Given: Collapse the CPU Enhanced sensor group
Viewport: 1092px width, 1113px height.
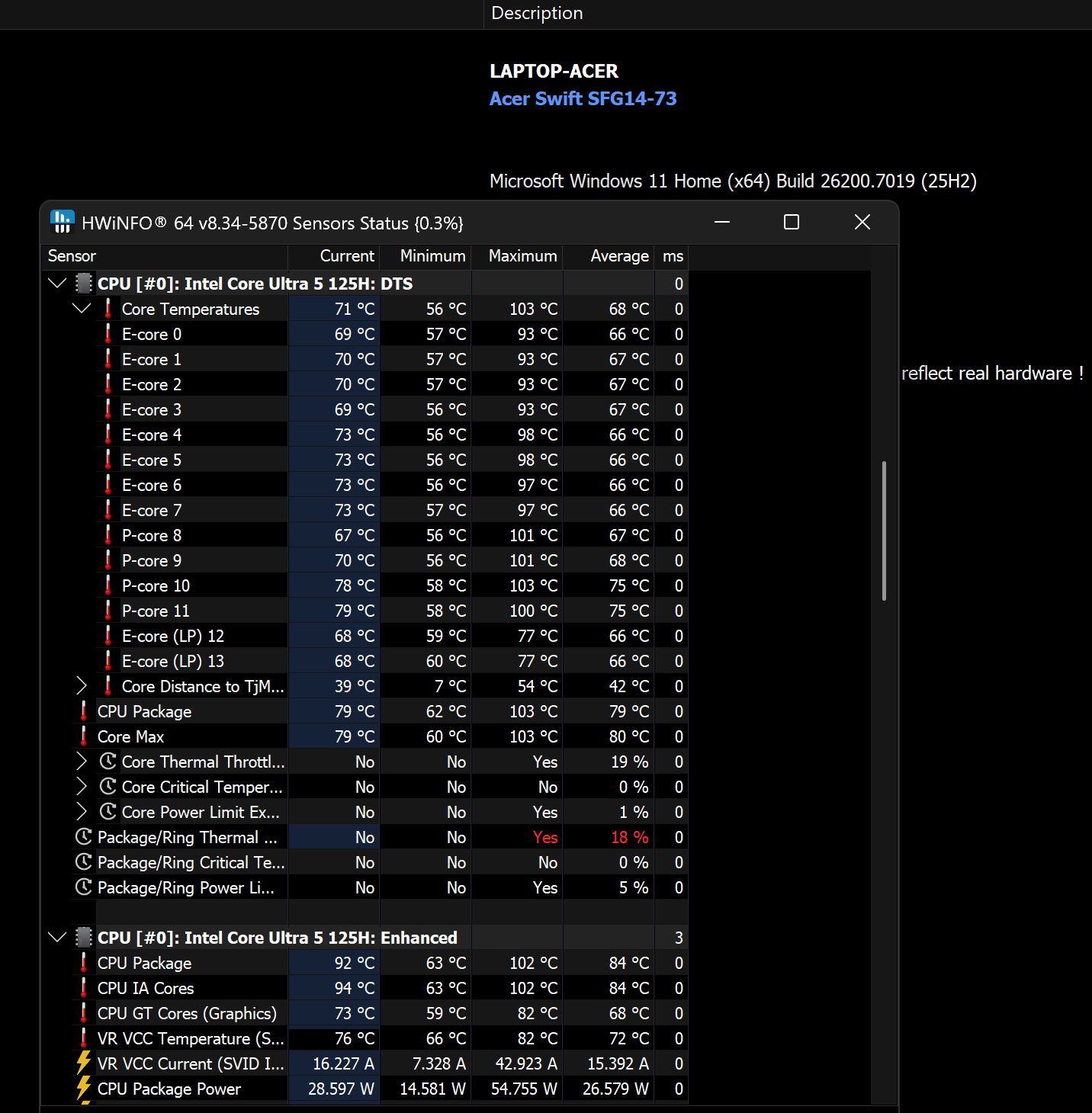Looking at the screenshot, I should (57, 938).
